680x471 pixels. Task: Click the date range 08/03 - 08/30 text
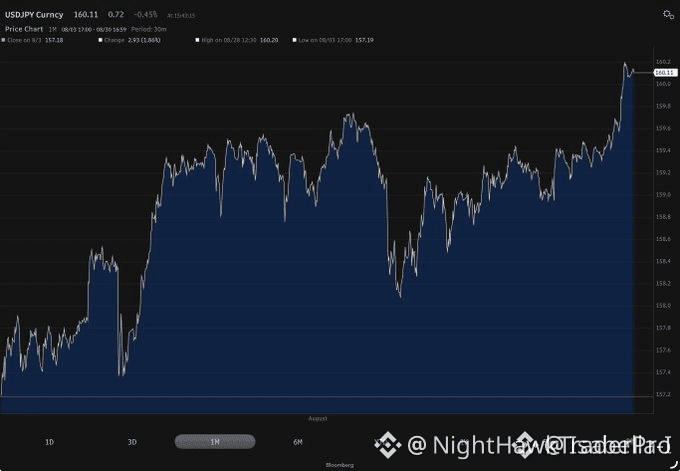(x=94, y=29)
